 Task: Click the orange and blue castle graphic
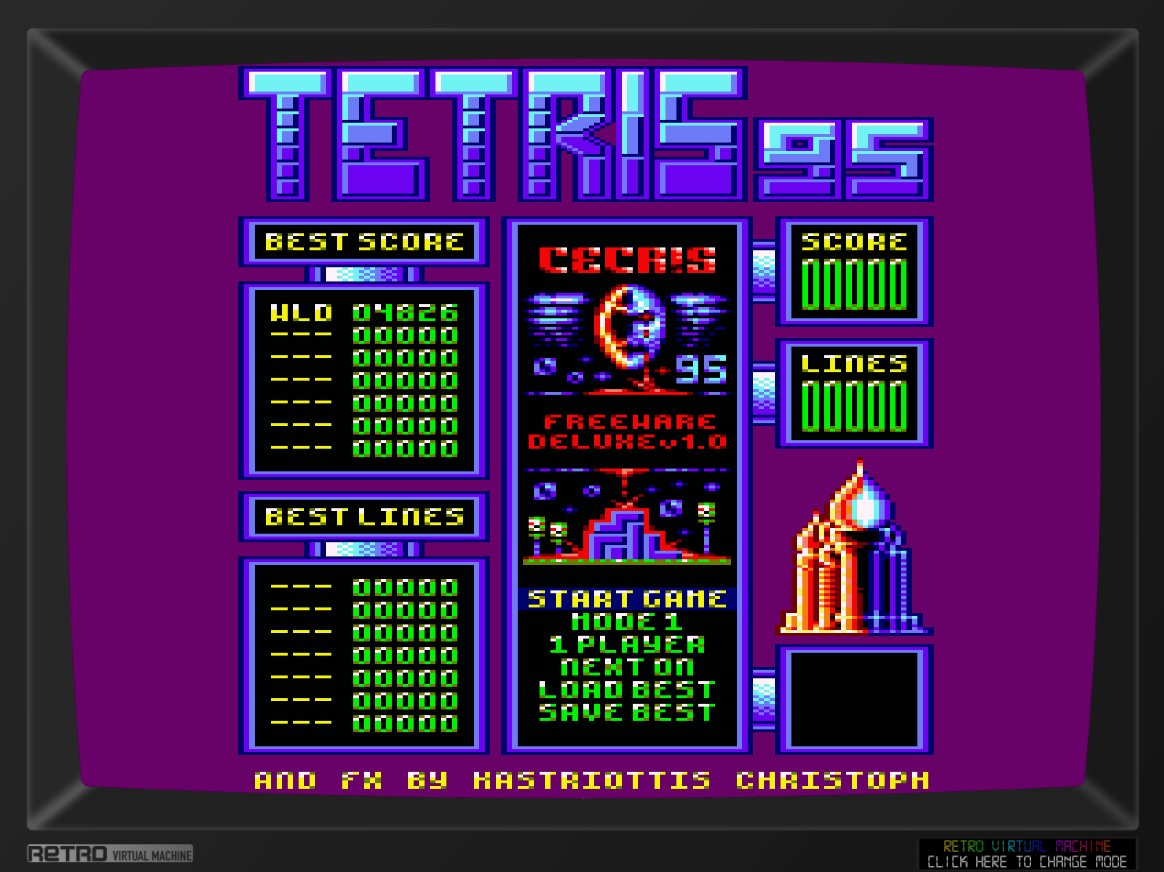tap(854, 548)
